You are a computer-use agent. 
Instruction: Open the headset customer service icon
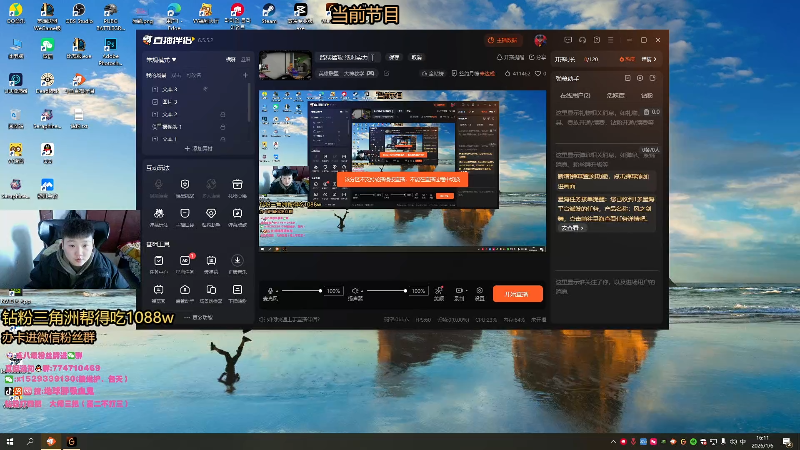582,40
